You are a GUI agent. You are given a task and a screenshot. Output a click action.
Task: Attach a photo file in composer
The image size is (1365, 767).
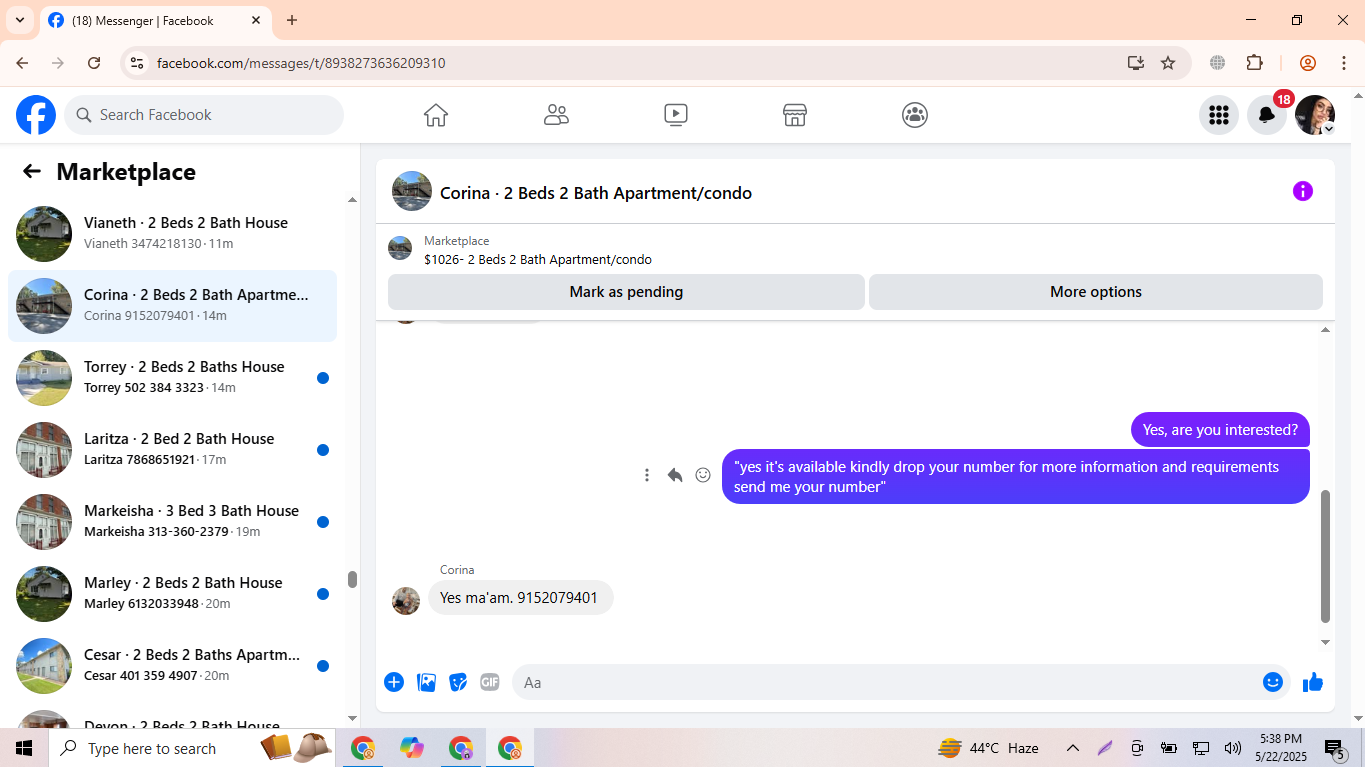[426, 682]
